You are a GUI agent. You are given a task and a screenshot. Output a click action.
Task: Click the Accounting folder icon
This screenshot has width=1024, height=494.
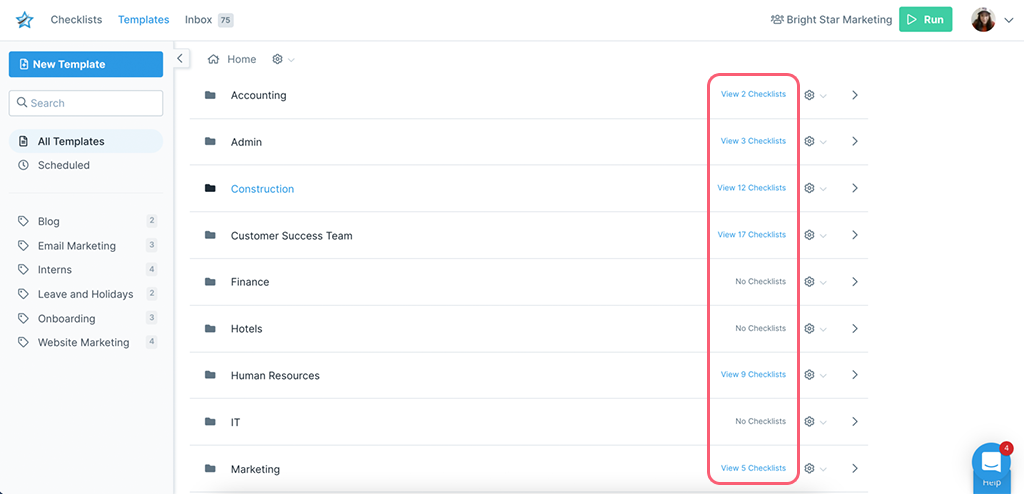tap(210, 95)
